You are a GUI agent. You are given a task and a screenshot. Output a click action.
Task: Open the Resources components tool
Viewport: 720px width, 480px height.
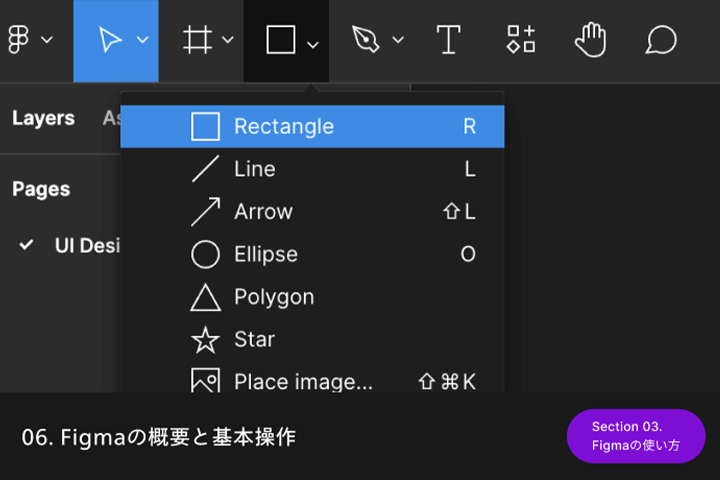521,39
